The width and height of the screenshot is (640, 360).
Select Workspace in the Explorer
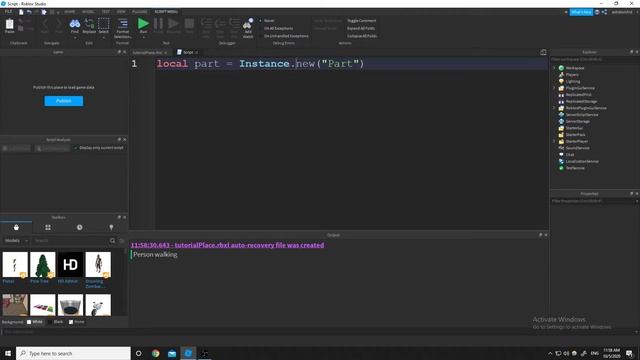[x=575, y=68]
